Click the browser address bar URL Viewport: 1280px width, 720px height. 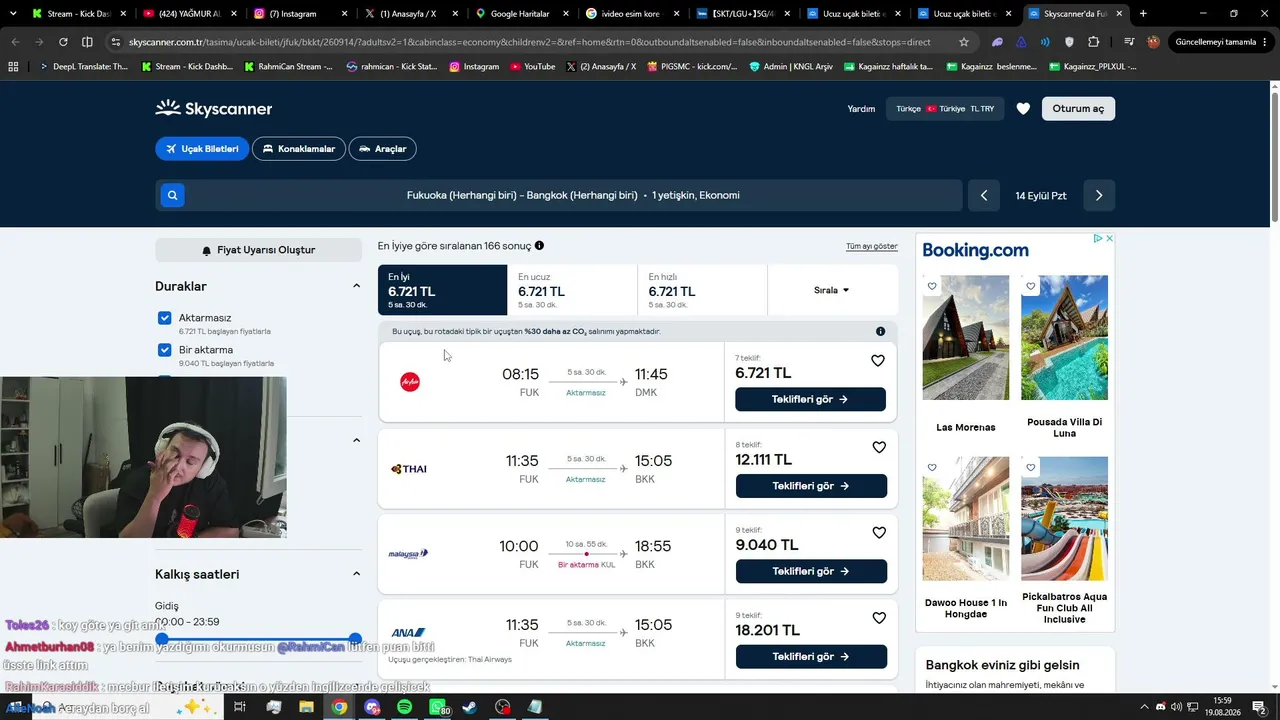point(529,42)
